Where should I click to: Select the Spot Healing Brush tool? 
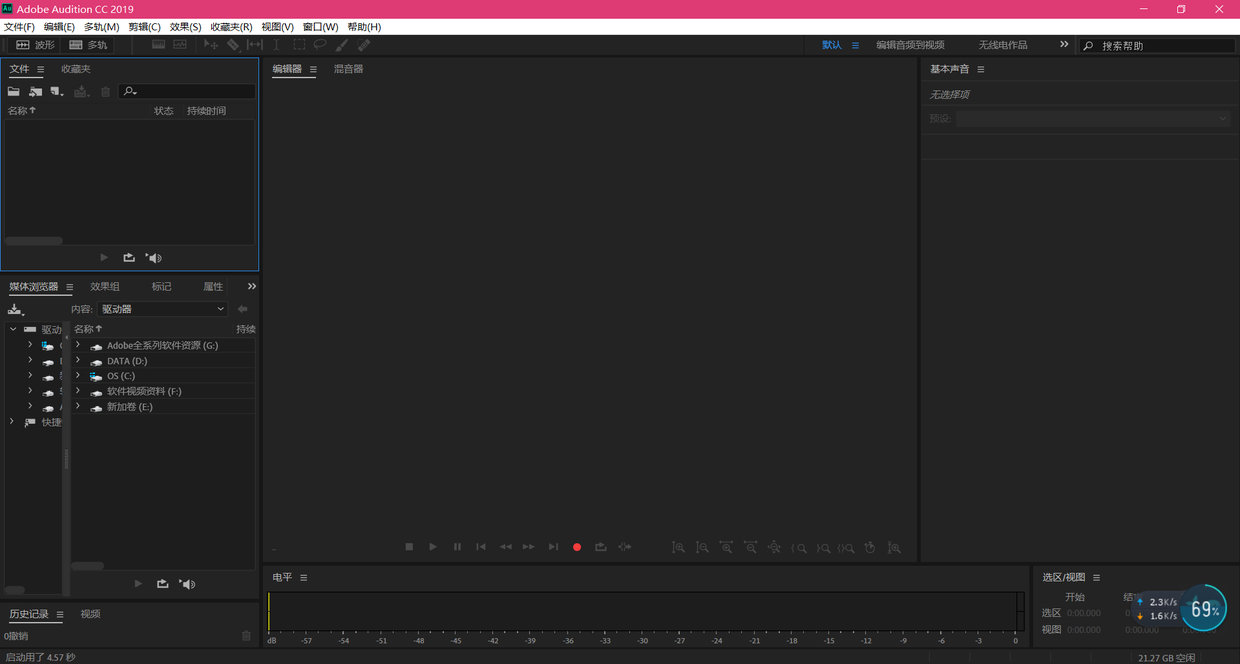pos(364,45)
